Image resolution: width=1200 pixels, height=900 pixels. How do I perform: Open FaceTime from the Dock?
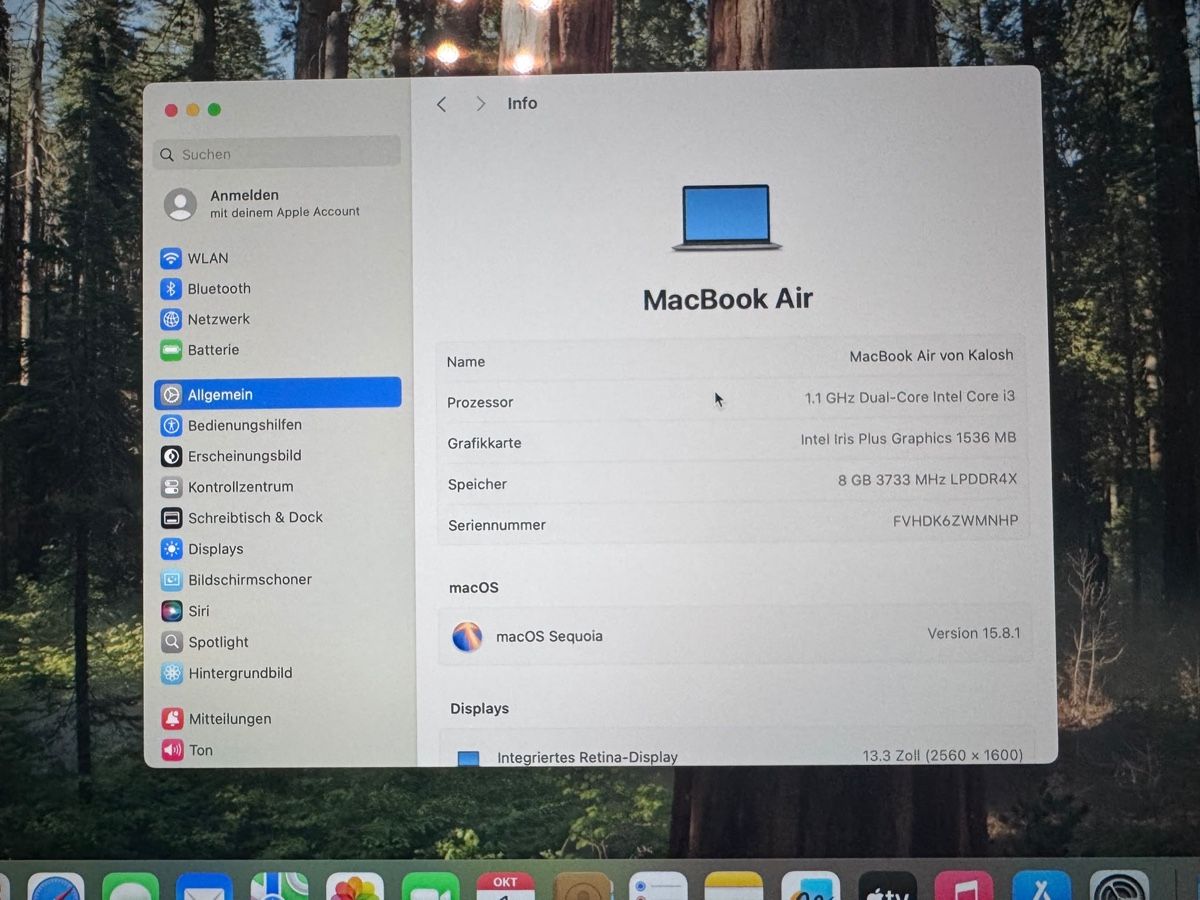[430, 887]
